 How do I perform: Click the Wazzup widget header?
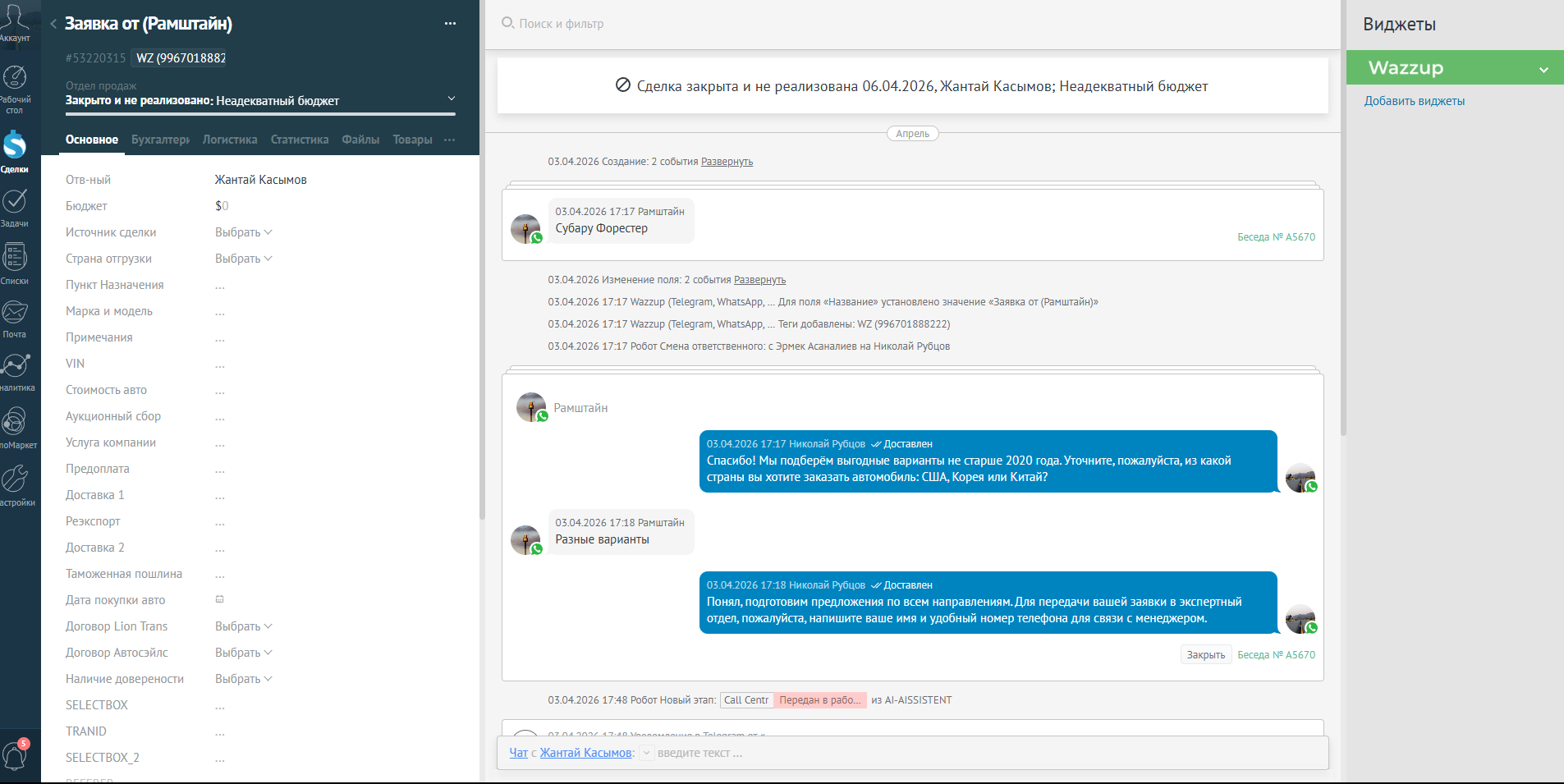[x=1455, y=68]
